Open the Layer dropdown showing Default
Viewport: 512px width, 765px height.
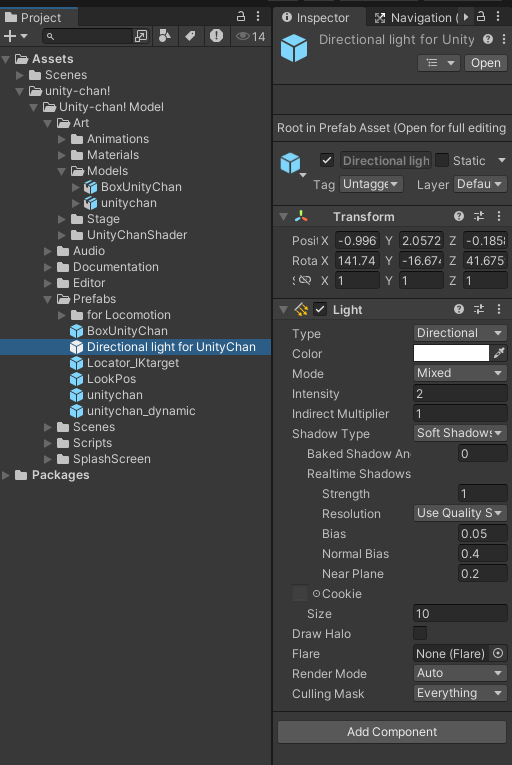point(480,184)
